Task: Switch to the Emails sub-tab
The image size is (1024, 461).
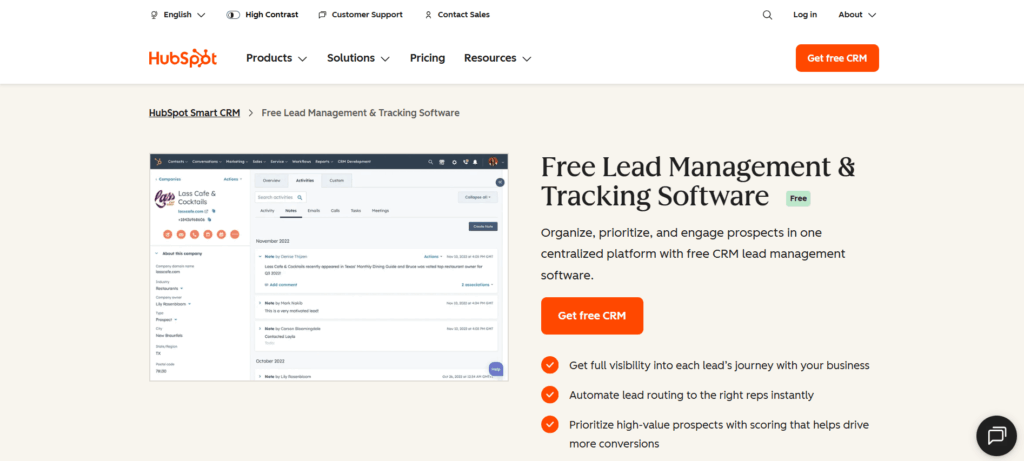Action: point(313,210)
